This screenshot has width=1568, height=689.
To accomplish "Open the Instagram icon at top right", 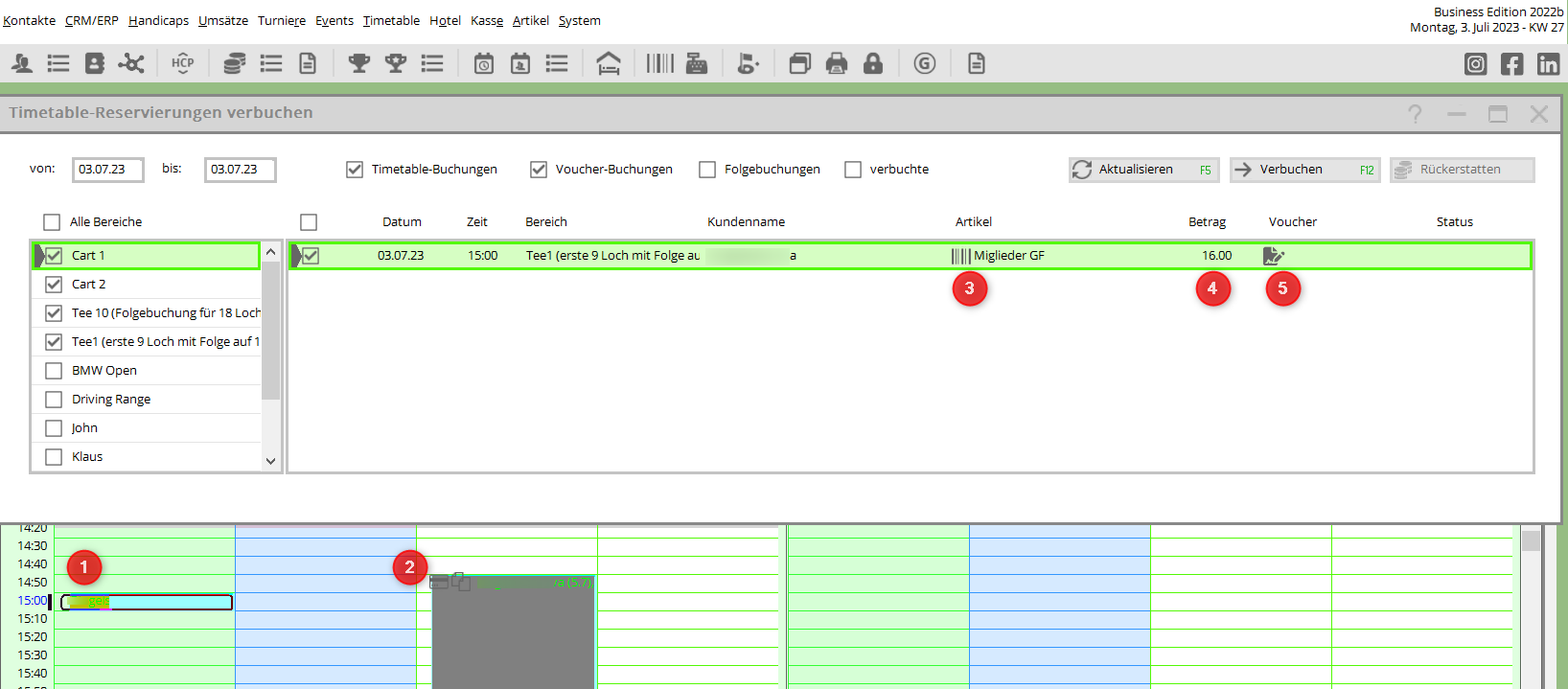I will coord(1476,63).
